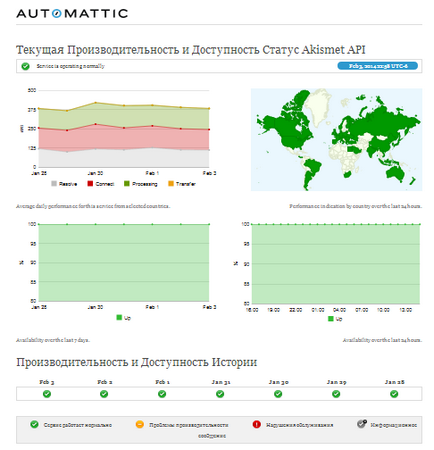The height and width of the screenshot is (450, 434).
Task: Click the Jan 28 history status checkmark
Action: click(x=394, y=394)
